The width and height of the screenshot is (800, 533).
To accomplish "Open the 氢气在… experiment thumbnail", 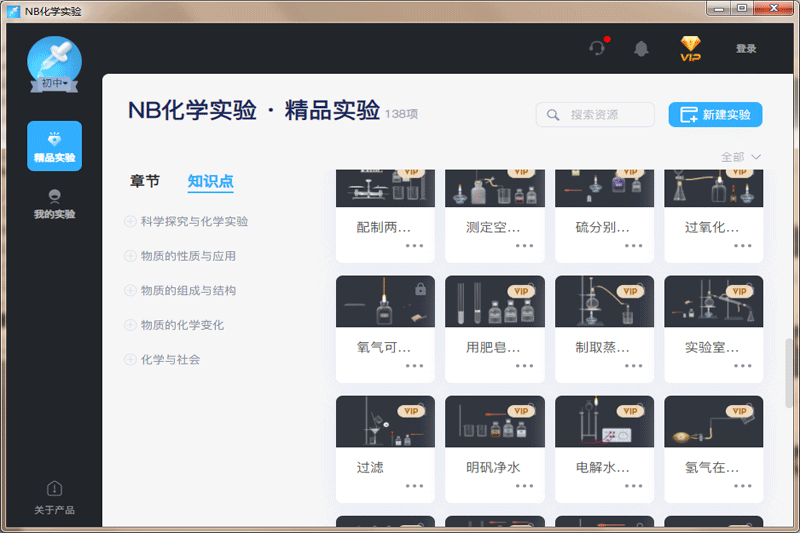I will pos(714,422).
